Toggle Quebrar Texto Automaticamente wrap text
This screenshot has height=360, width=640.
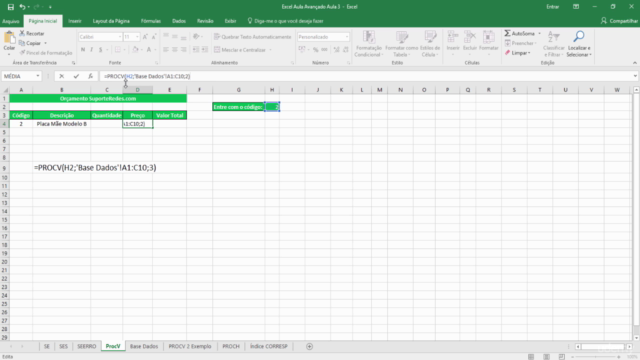(x=253, y=37)
